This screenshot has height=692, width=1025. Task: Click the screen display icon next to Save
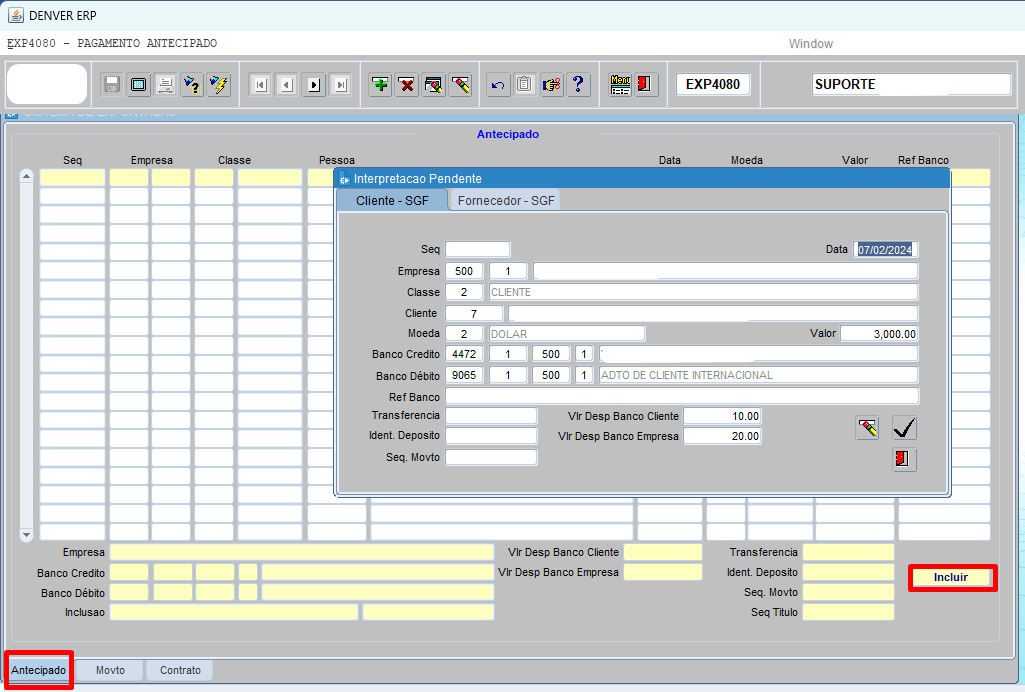pos(139,84)
